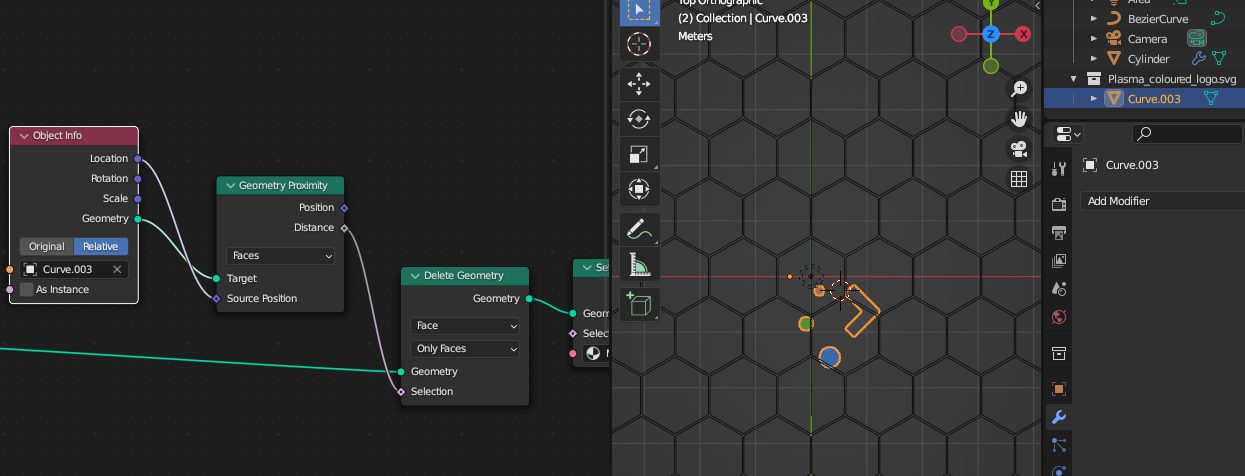Select the Add Cube tool
The width and height of the screenshot is (1245, 476).
(638, 303)
